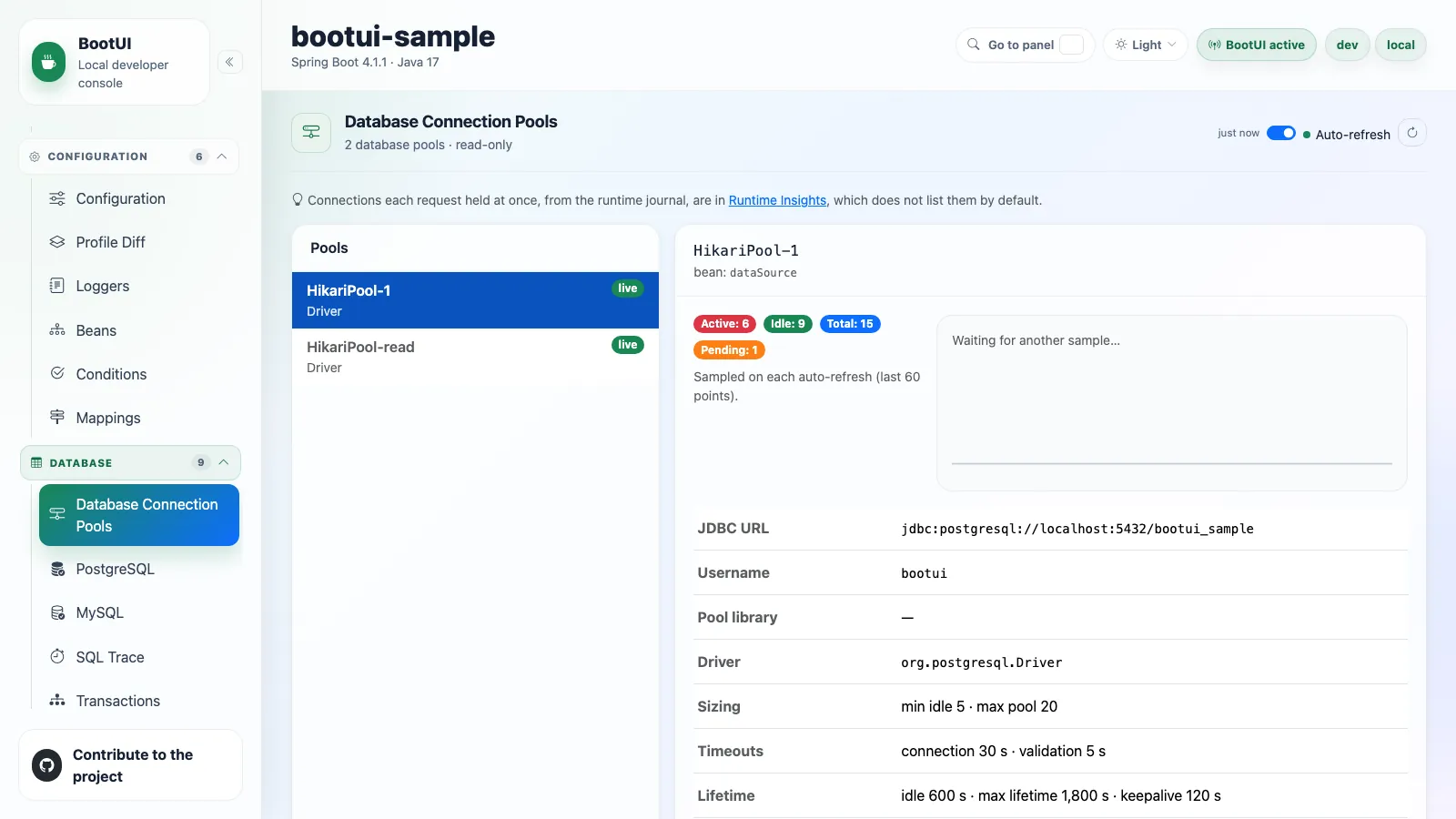Click the Loggers icon in the sidebar
Image resolution: width=1456 pixels, height=819 pixels.
pyautogui.click(x=57, y=286)
